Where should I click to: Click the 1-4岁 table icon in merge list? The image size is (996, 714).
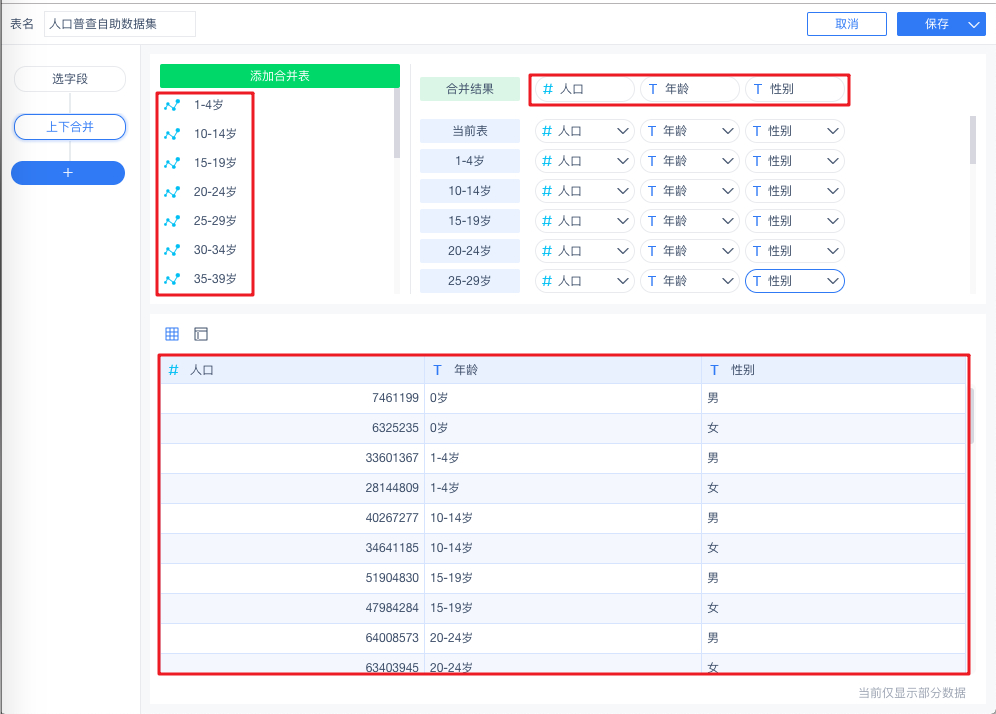172,105
